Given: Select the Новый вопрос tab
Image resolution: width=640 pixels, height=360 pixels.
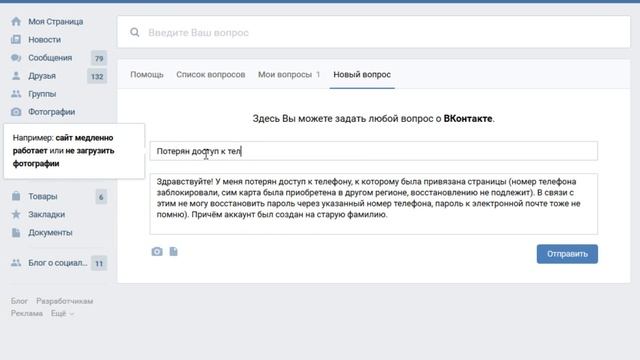Looking at the screenshot, I should coord(362,75).
